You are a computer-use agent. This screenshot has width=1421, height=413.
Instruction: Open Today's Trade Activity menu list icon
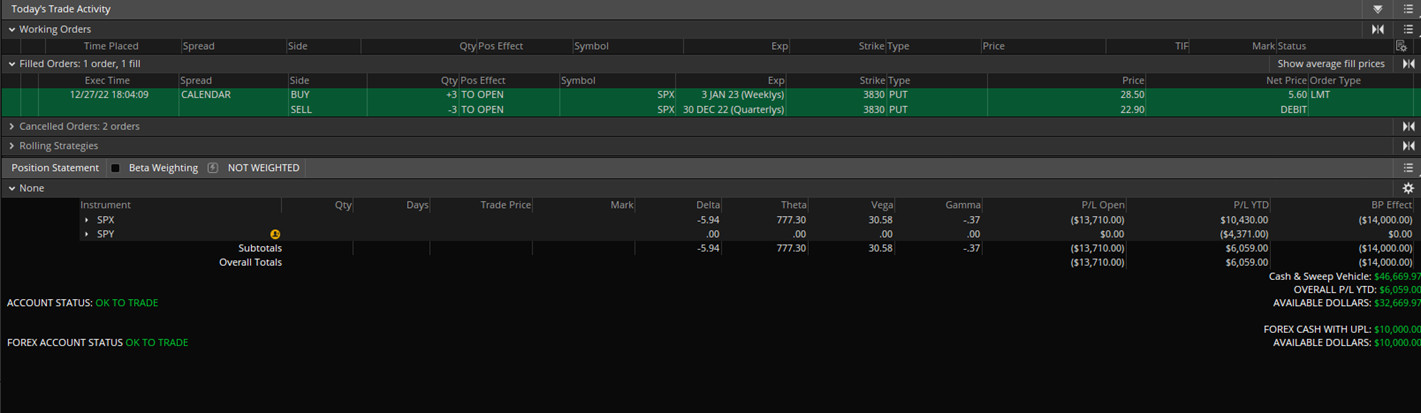coord(1408,9)
